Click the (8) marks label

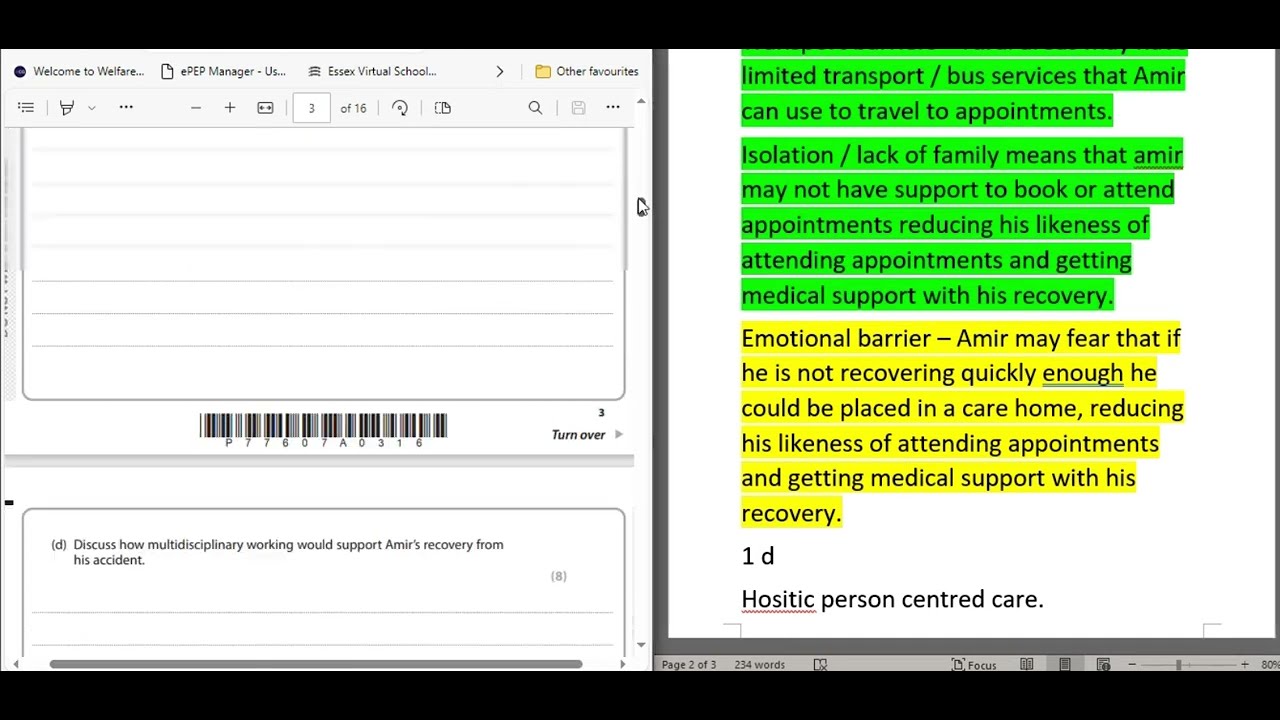click(x=559, y=576)
